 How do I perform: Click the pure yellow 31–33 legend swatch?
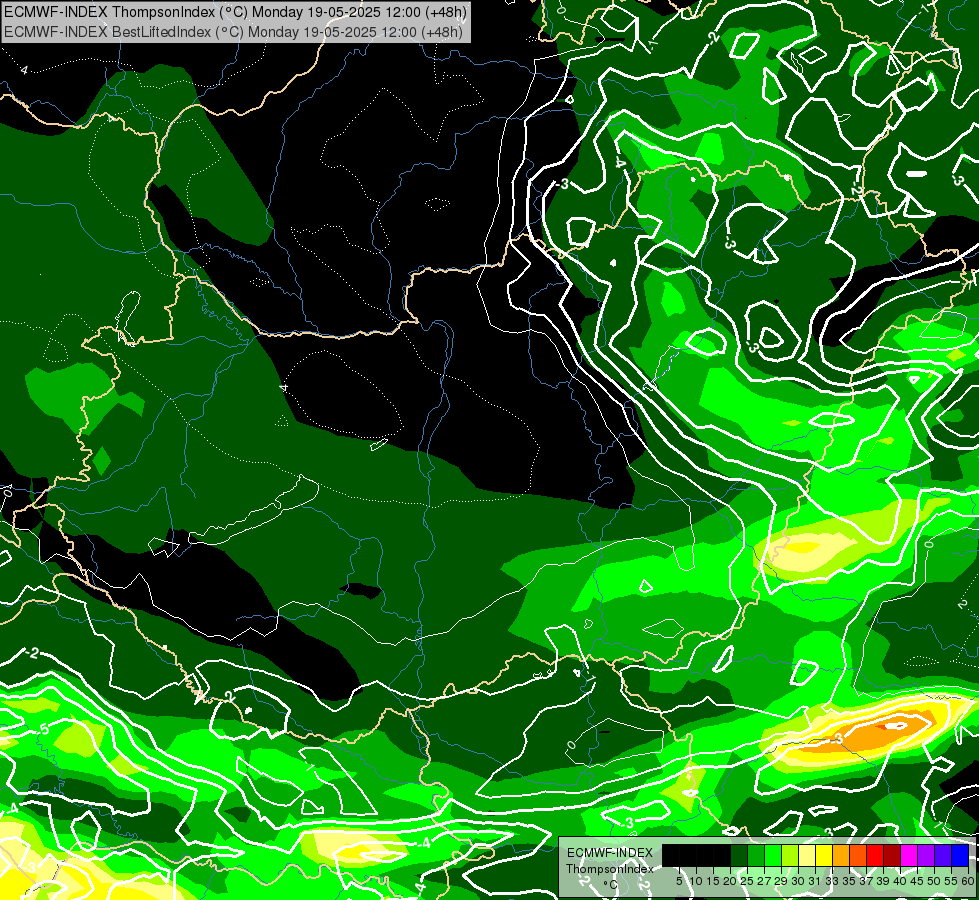pos(824,855)
